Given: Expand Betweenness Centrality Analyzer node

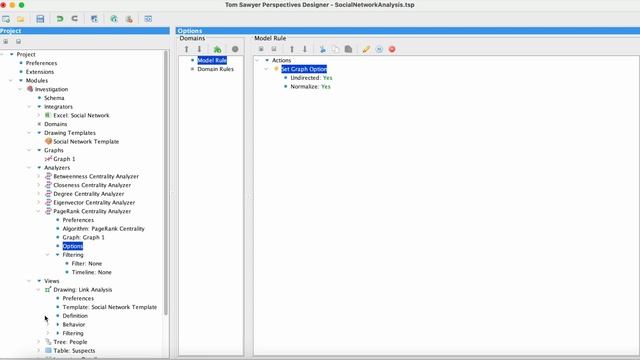Looking at the screenshot, I should [x=38, y=176].
